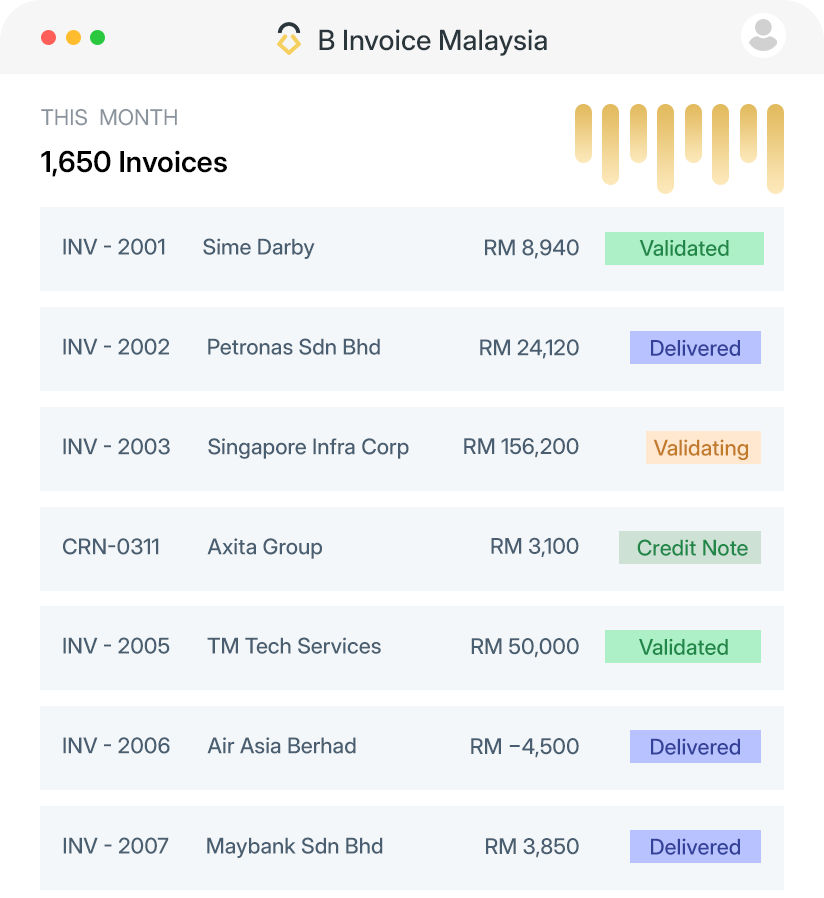The height and width of the screenshot is (898, 824).
Task: Click the B Invoice Malaysia logo icon
Action: [289, 38]
